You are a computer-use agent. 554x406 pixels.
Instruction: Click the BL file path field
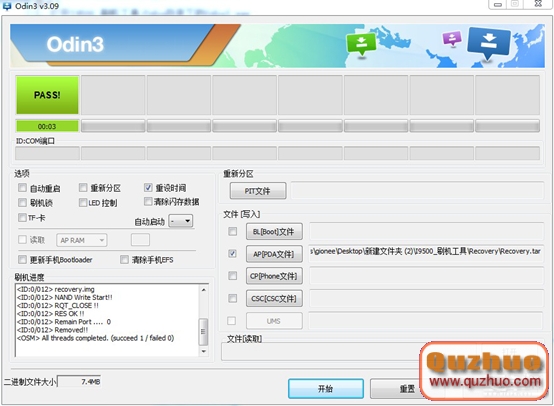tap(426, 231)
